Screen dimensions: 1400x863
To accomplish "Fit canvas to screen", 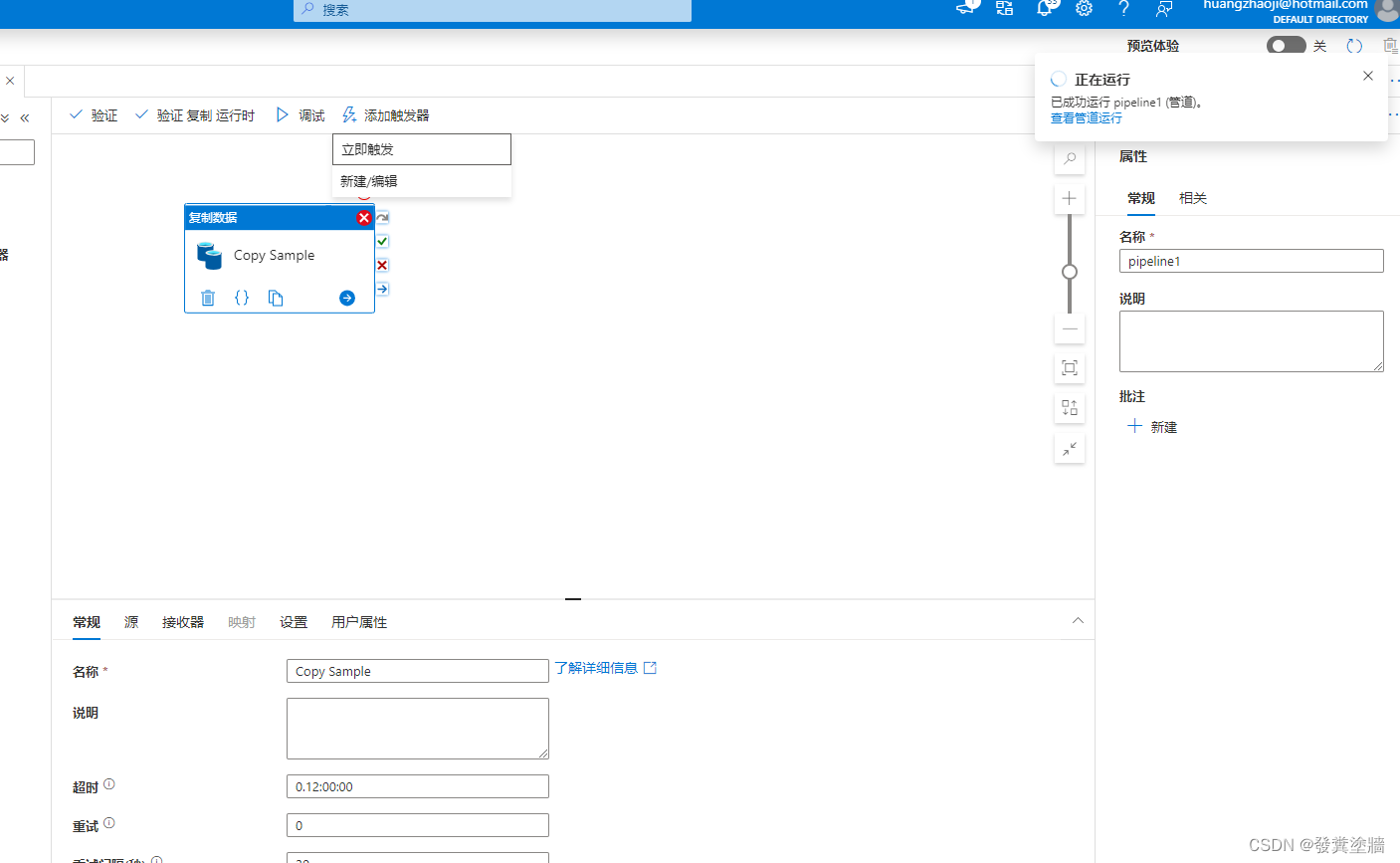I will click(x=1070, y=368).
